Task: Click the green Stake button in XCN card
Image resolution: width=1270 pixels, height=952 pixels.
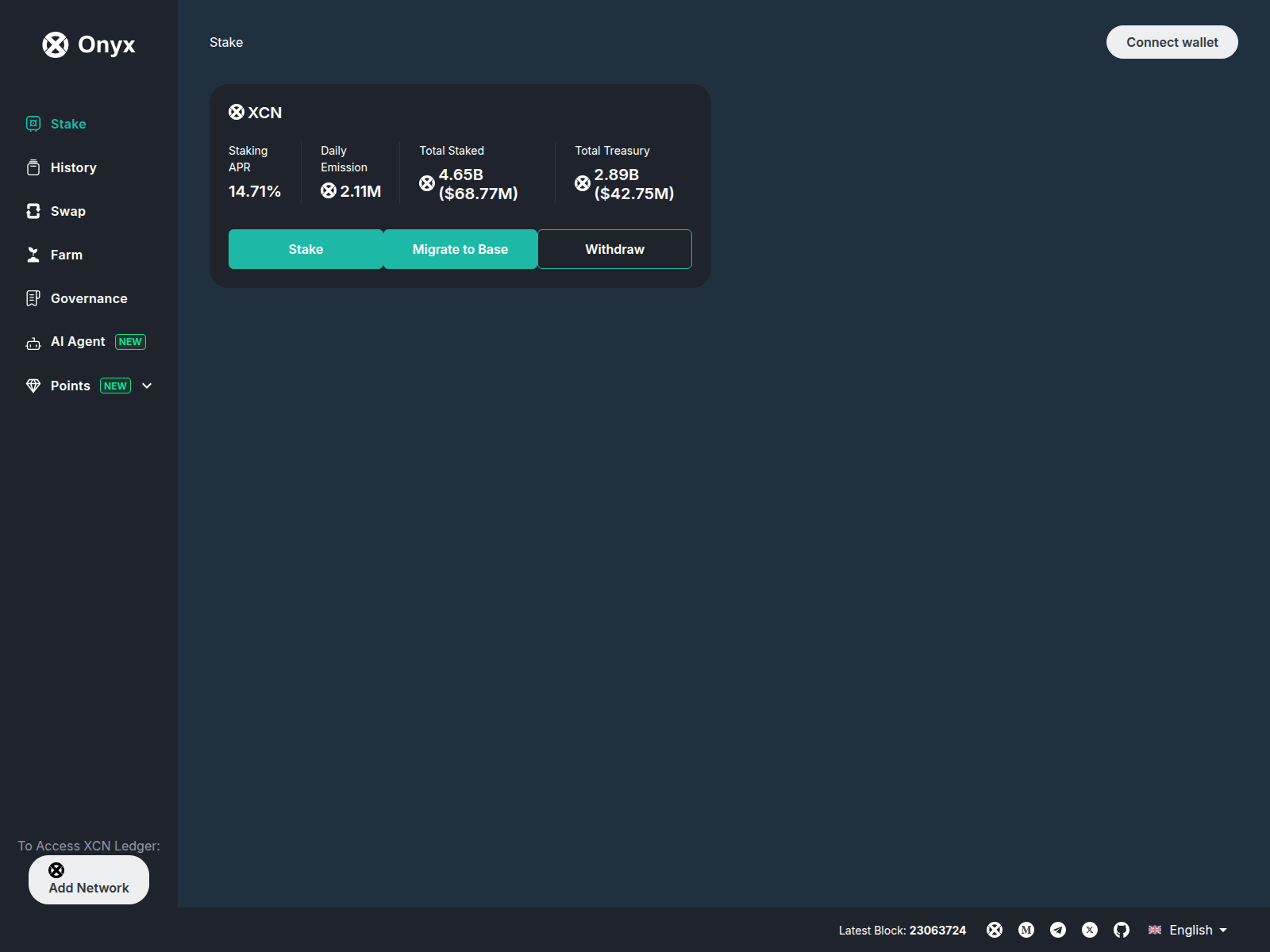Action: click(x=306, y=249)
